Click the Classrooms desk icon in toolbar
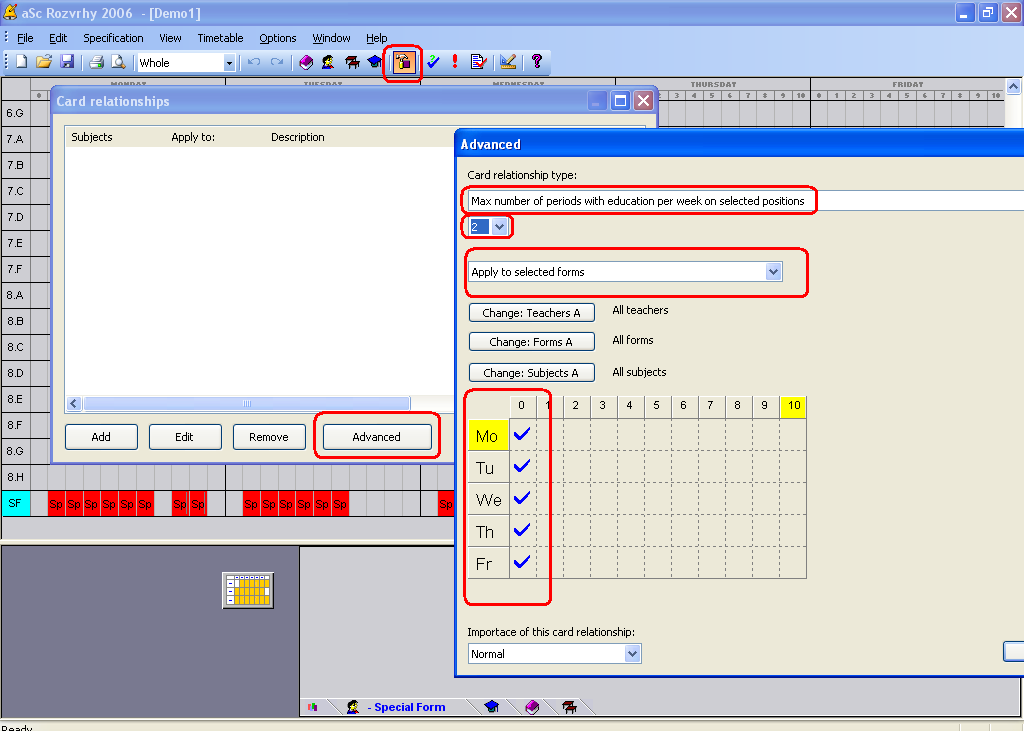The image size is (1024, 731). click(x=352, y=62)
